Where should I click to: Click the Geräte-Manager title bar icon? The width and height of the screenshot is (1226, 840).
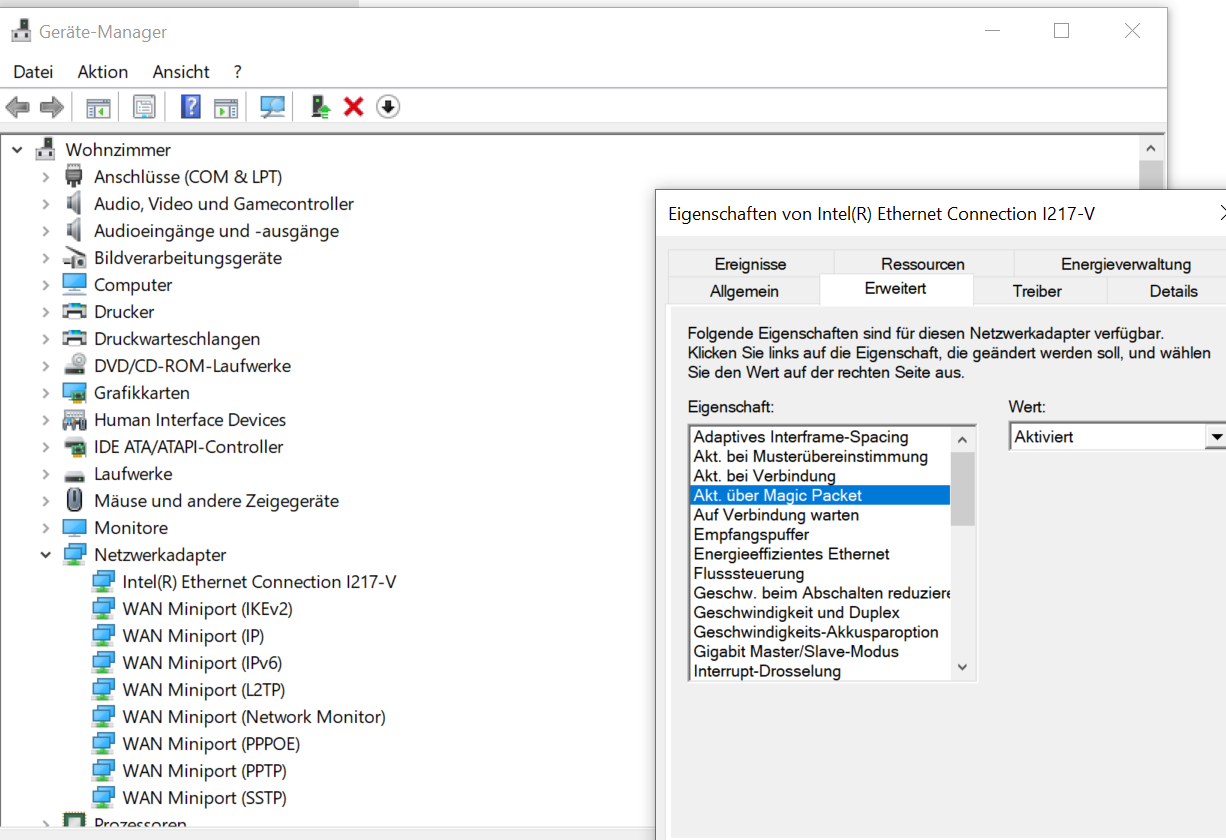(21, 31)
